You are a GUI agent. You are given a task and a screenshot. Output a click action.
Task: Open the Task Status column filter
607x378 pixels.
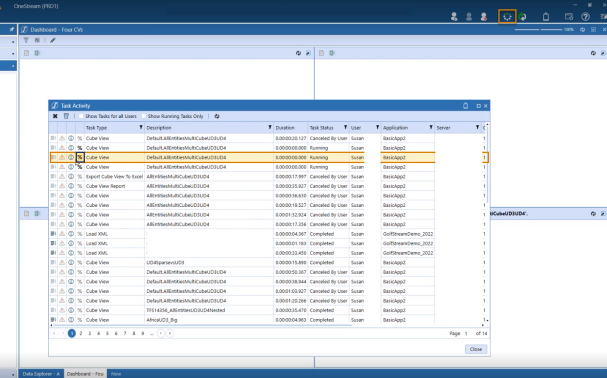[345, 127]
